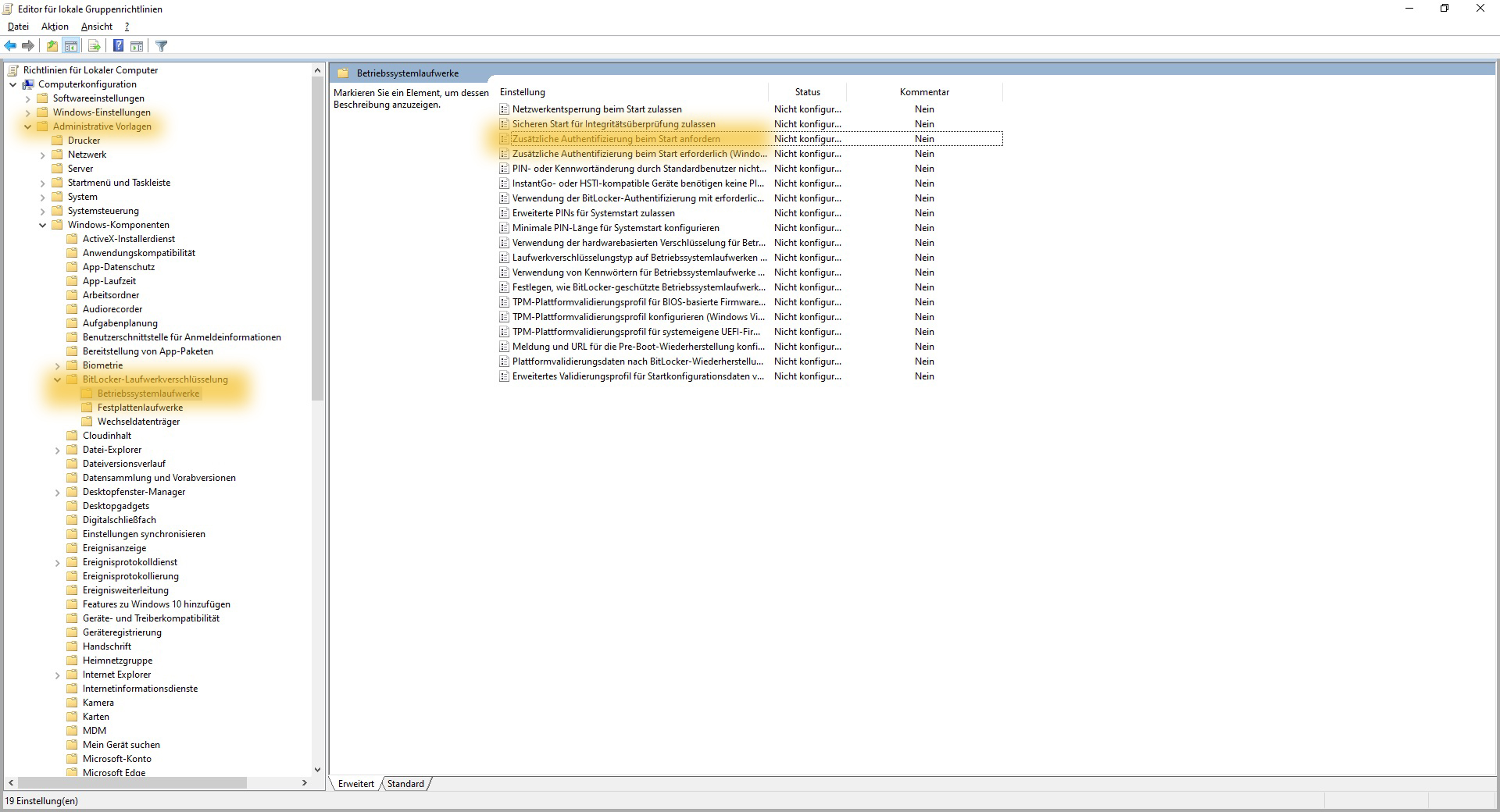Open the Aktion menu
This screenshot has width=1500, height=812.
pyautogui.click(x=55, y=27)
